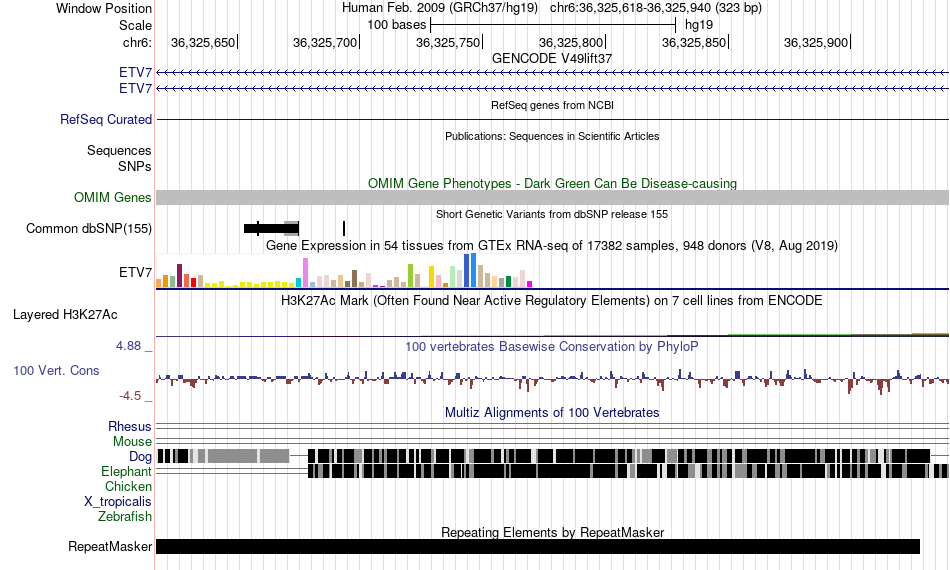This screenshot has height=570, width=950.
Task: Click the lower ETV7 GENCODE transcript label
Action: (135, 88)
